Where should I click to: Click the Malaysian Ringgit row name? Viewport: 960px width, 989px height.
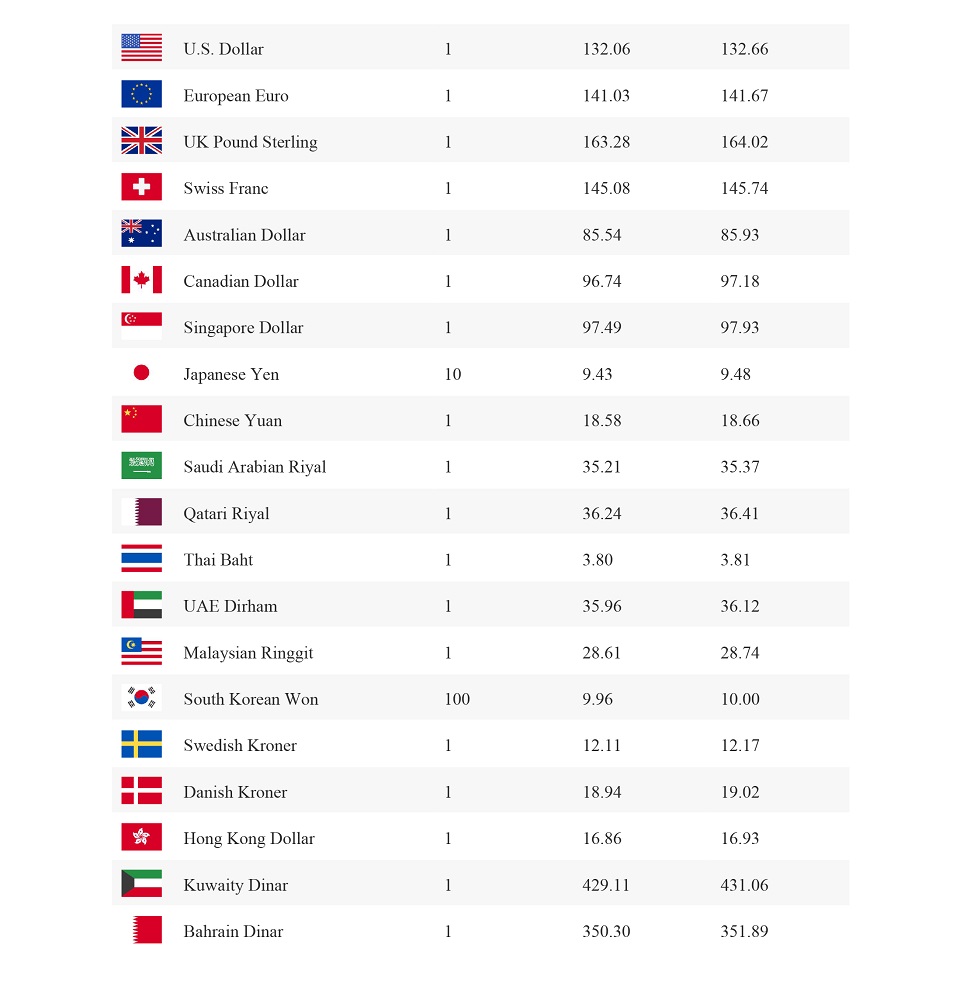coord(248,653)
